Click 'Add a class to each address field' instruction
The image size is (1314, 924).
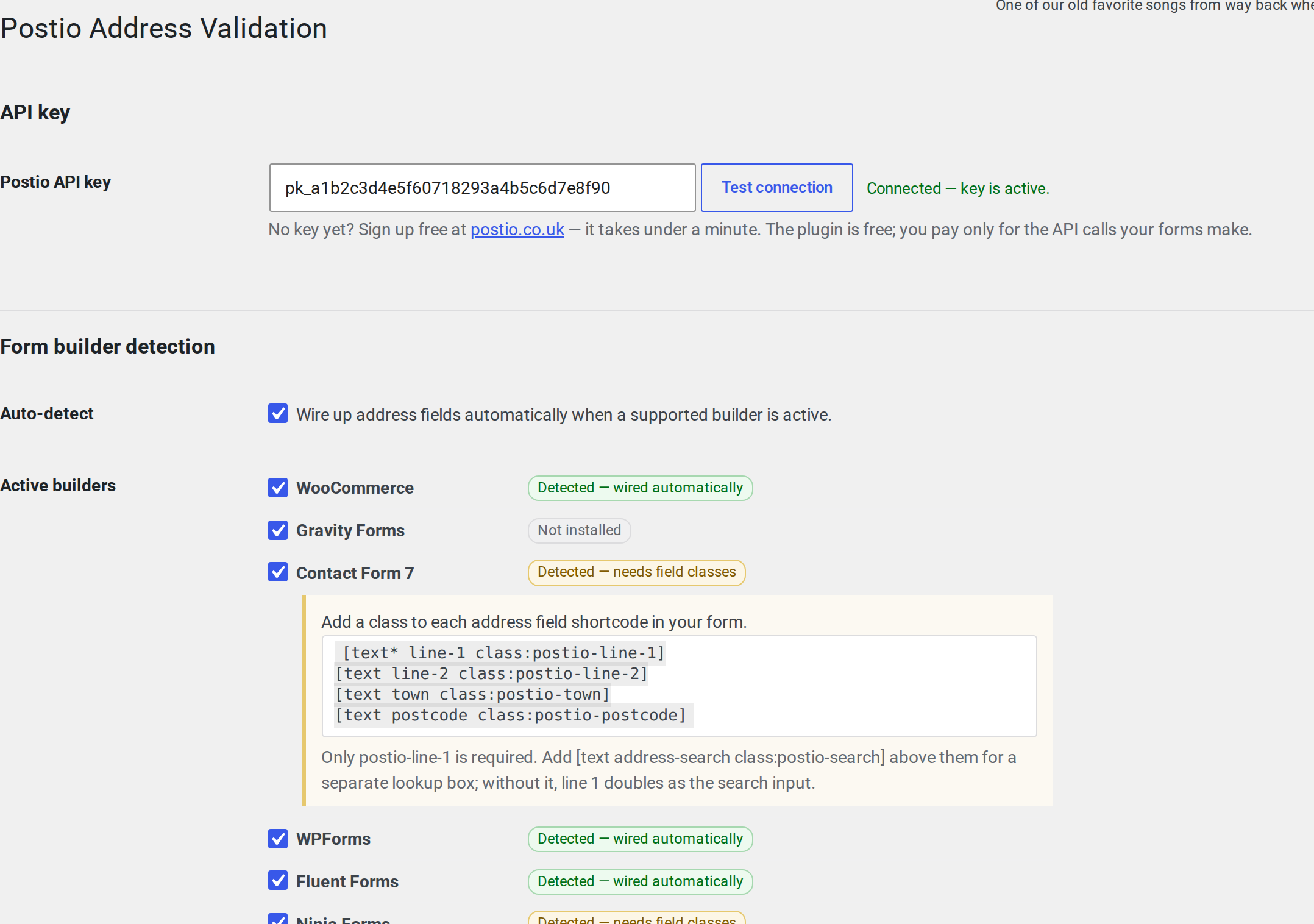[534, 622]
